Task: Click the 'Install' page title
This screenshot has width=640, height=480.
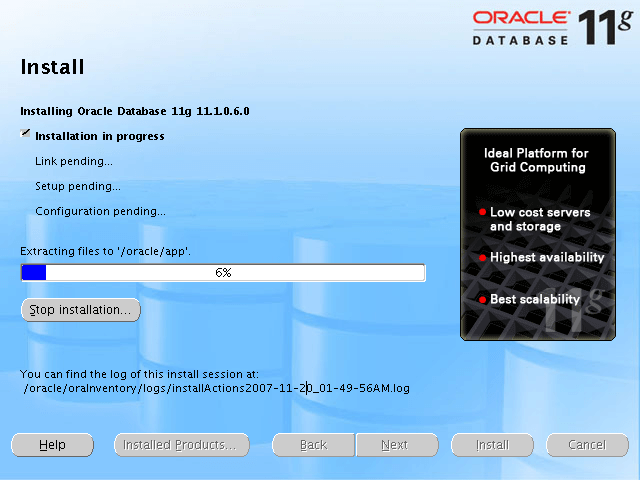Action: click(52, 67)
